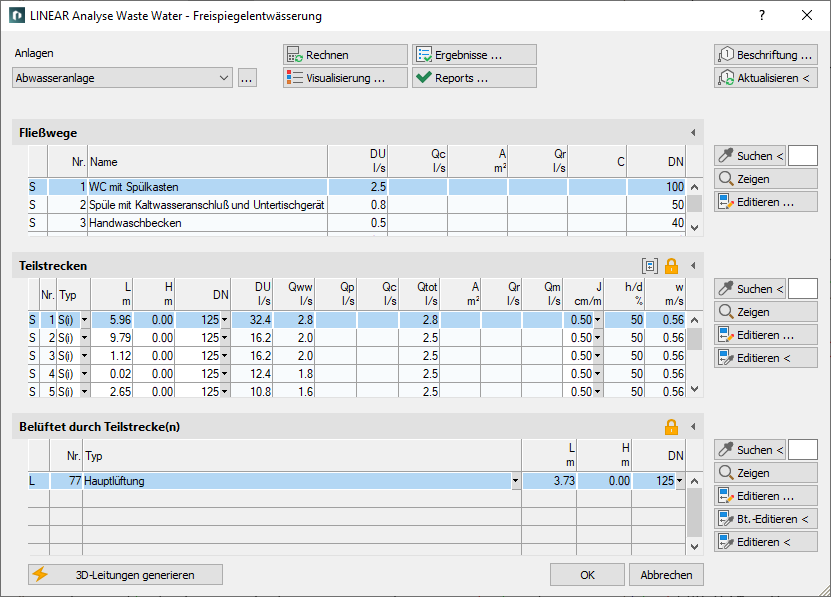Click the Fließwege scrollbar up arrow
This screenshot has width=831, height=597.
pyautogui.click(x=695, y=187)
